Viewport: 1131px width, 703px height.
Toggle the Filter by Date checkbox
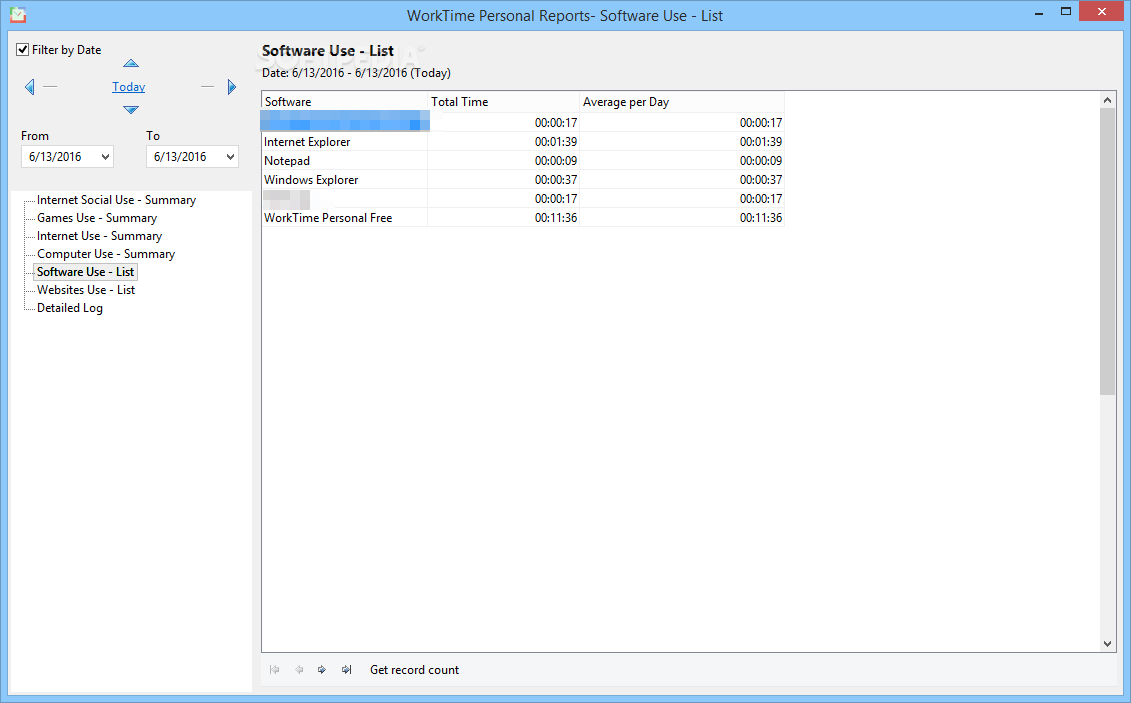pos(22,50)
